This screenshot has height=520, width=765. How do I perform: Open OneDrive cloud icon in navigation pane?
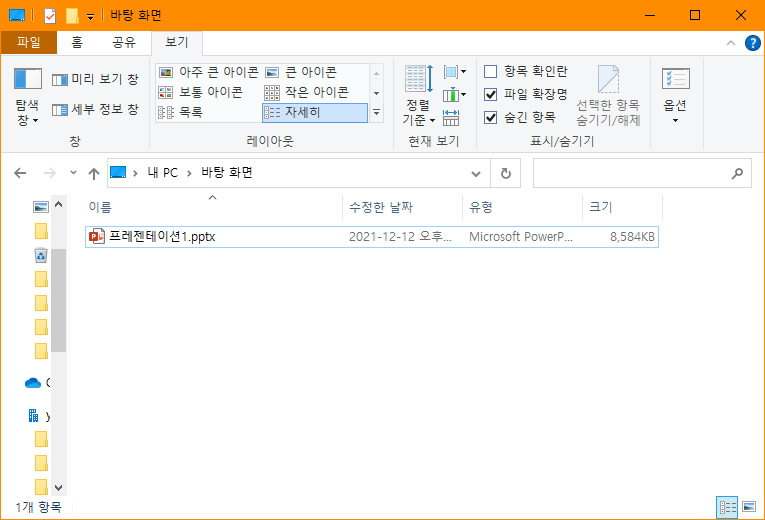(x=33, y=383)
